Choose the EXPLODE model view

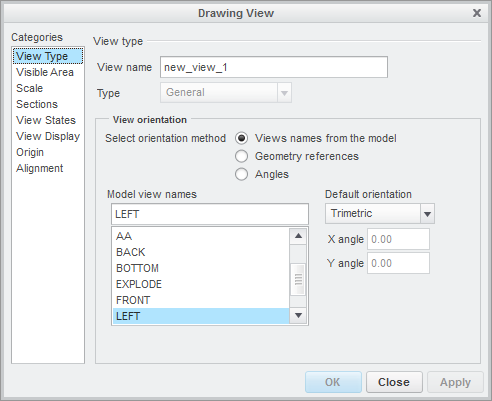201,284
